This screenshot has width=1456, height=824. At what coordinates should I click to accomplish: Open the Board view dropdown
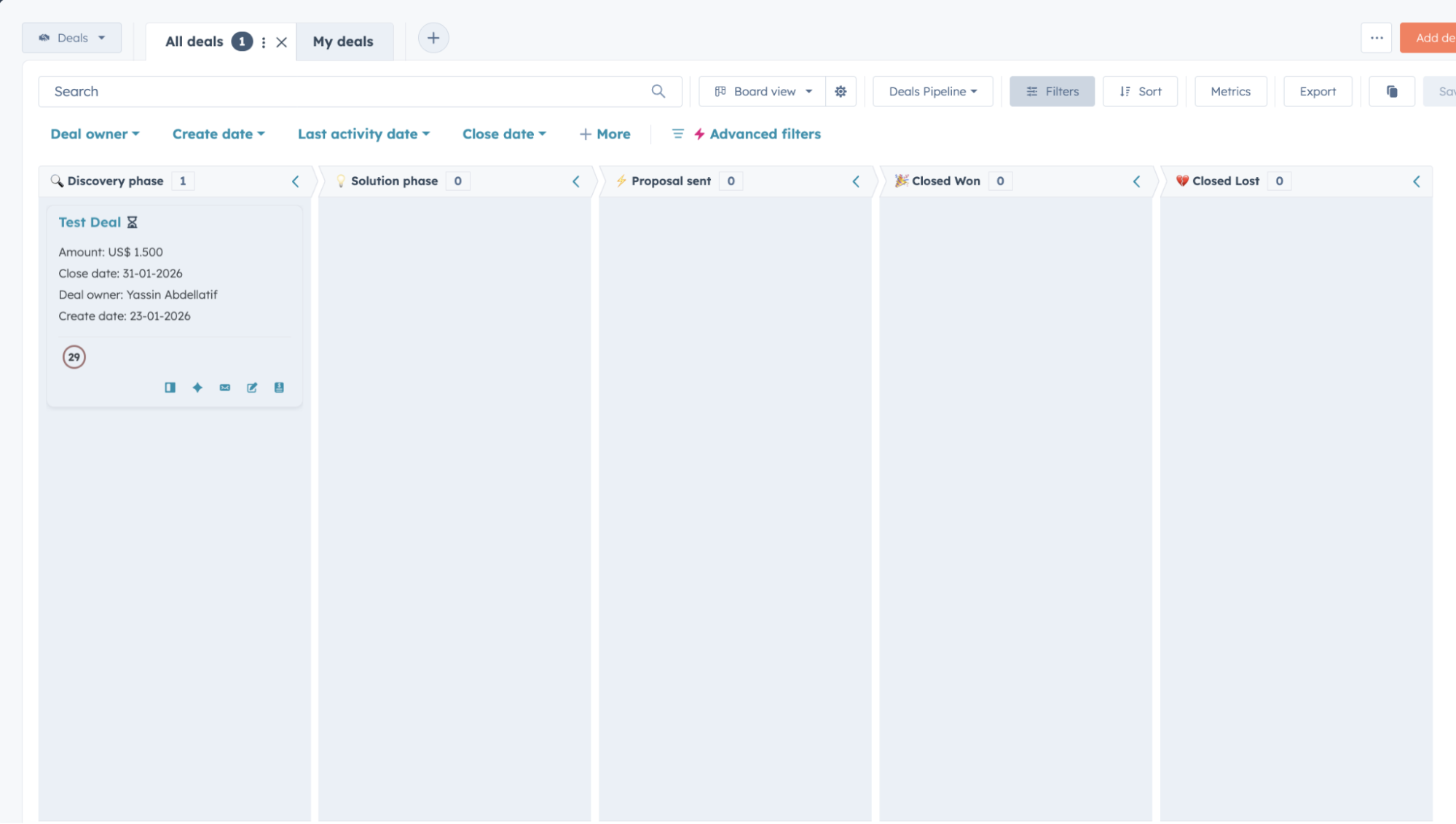[763, 91]
